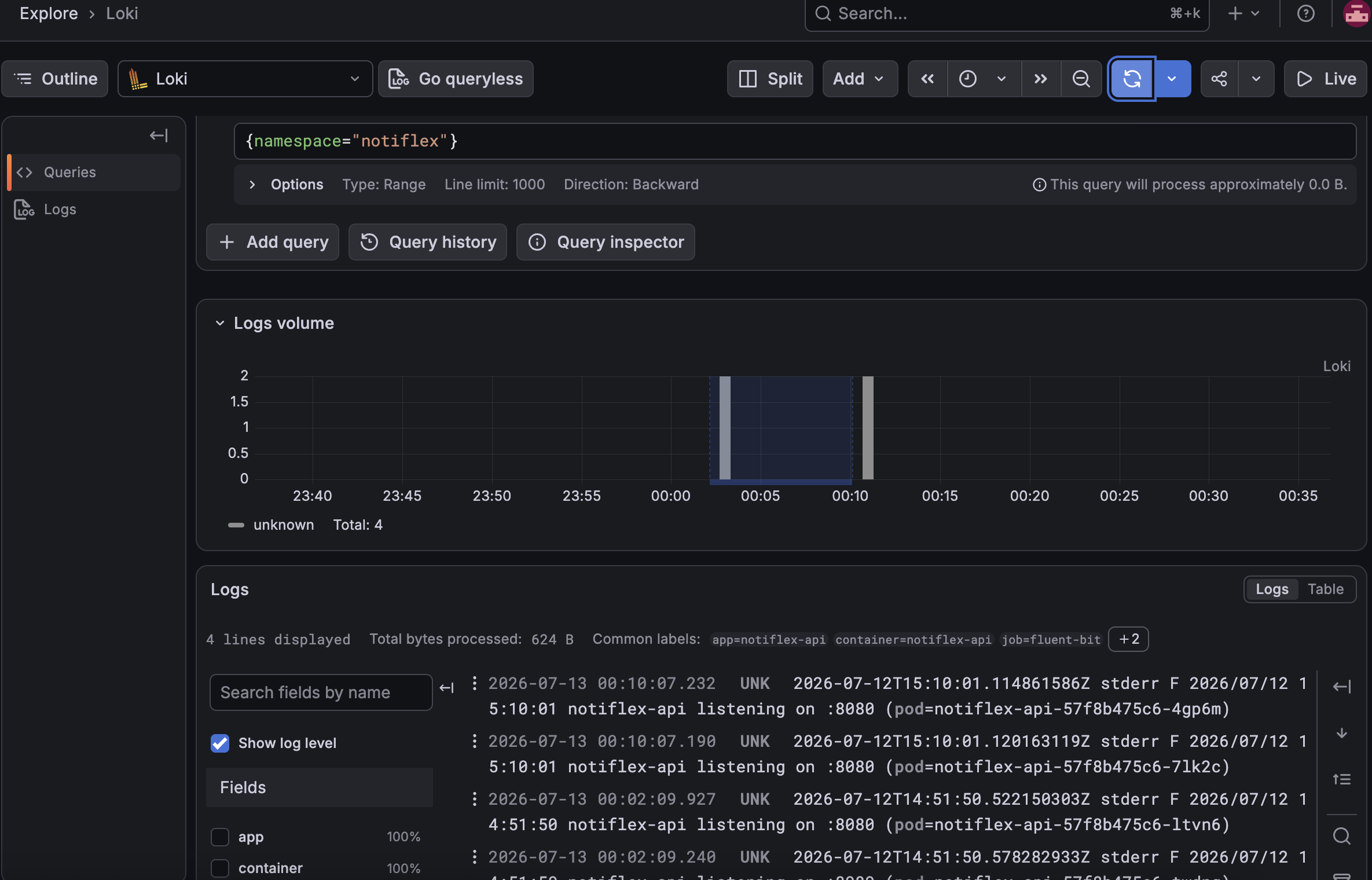Image resolution: width=1372 pixels, height=880 pixels.
Task: Open Query inspector
Action: pyautogui.click(x=606, y=242)
